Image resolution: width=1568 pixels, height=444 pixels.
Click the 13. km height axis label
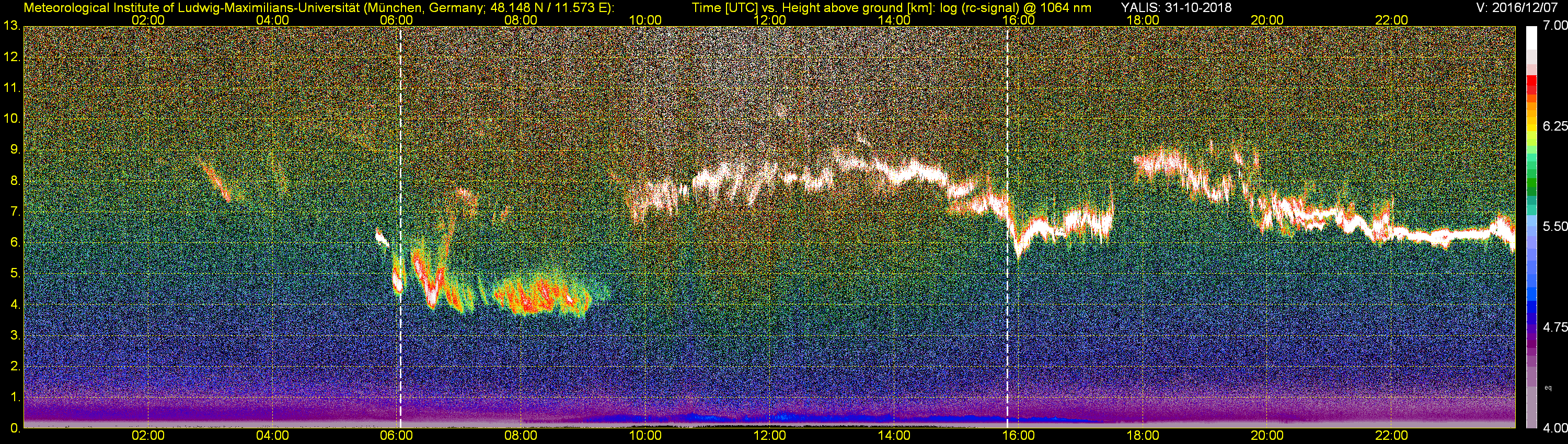tap(11, 26)
